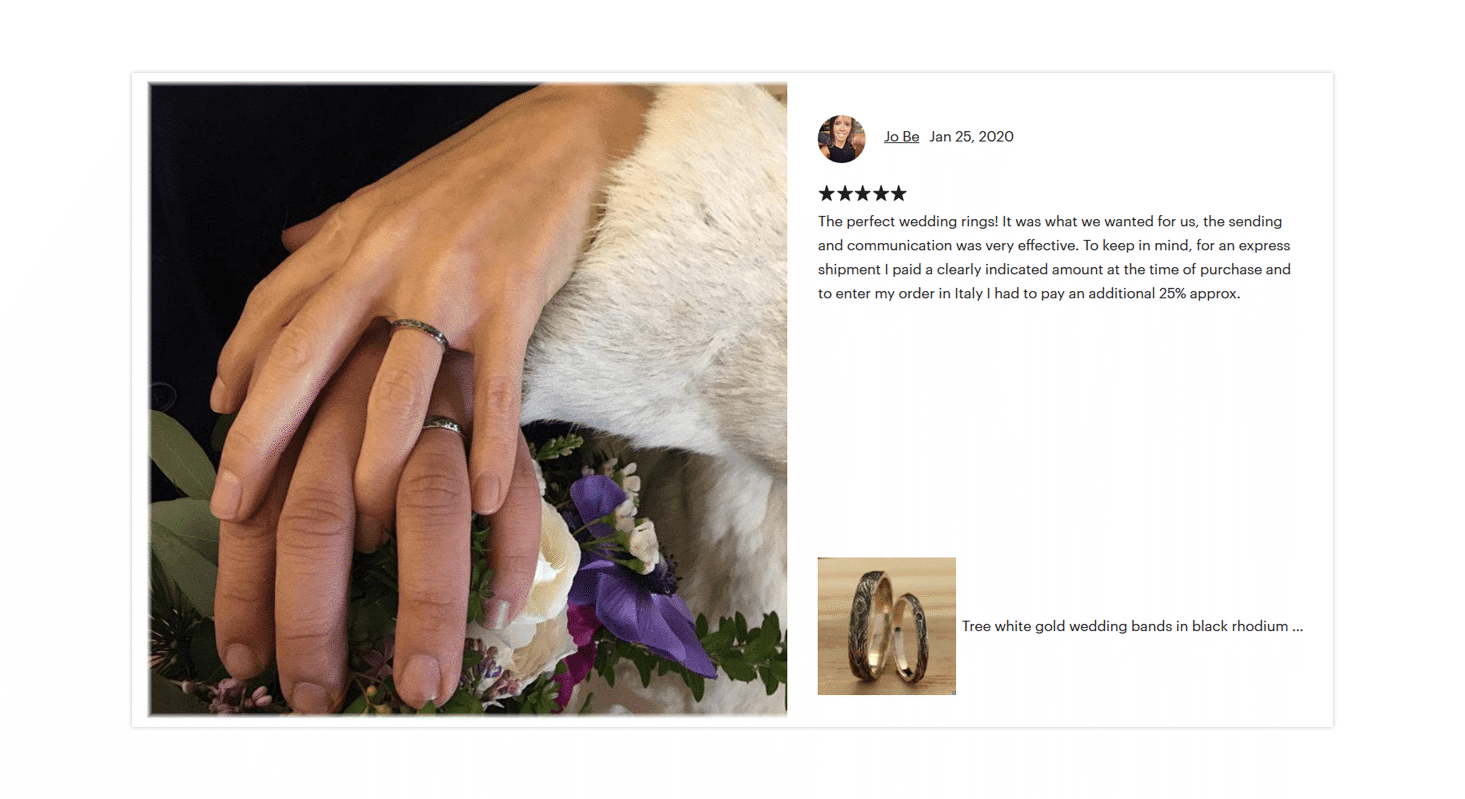Click the review date Jan 25, 2020

pos(971,137)
